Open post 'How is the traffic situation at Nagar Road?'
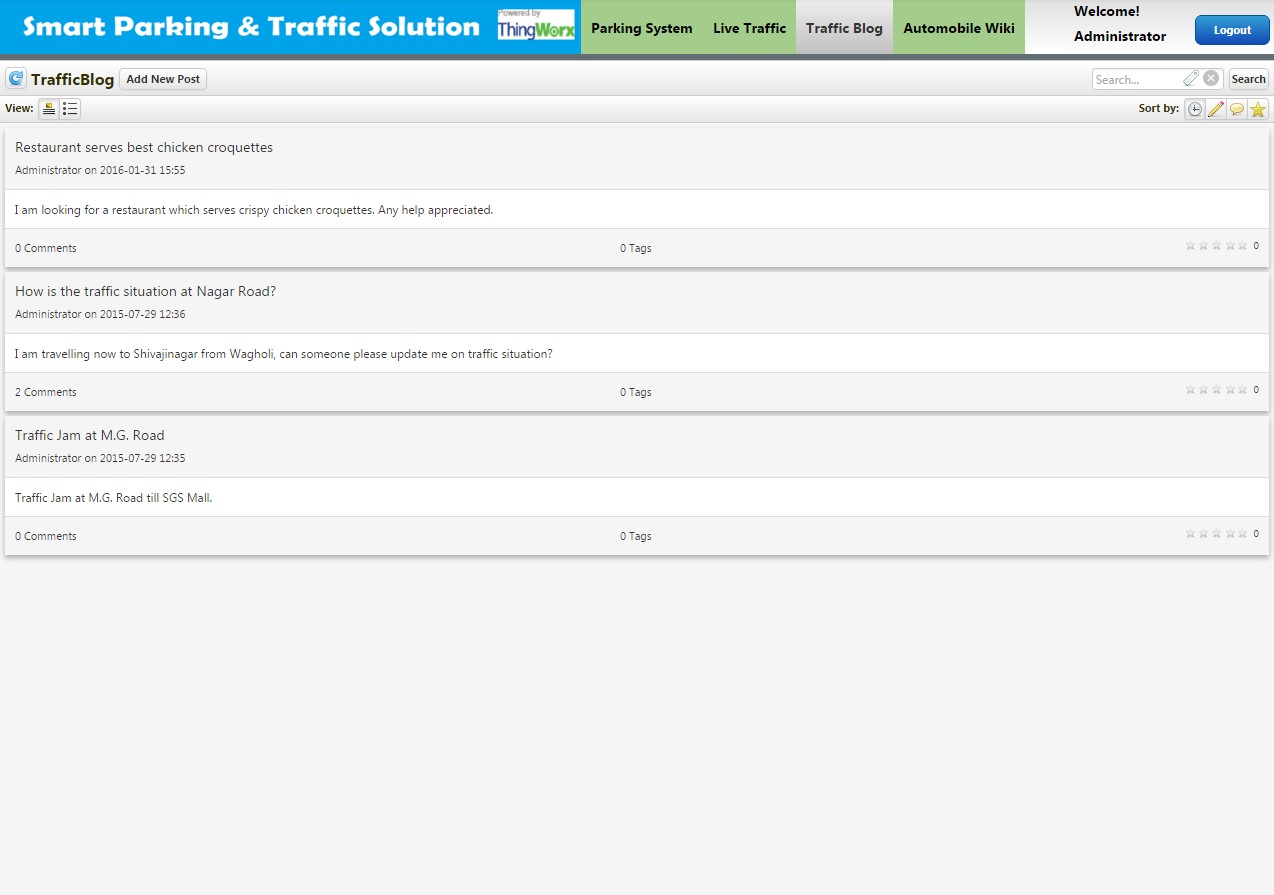This screenshot has width=1274, height=895. [145, 291]
